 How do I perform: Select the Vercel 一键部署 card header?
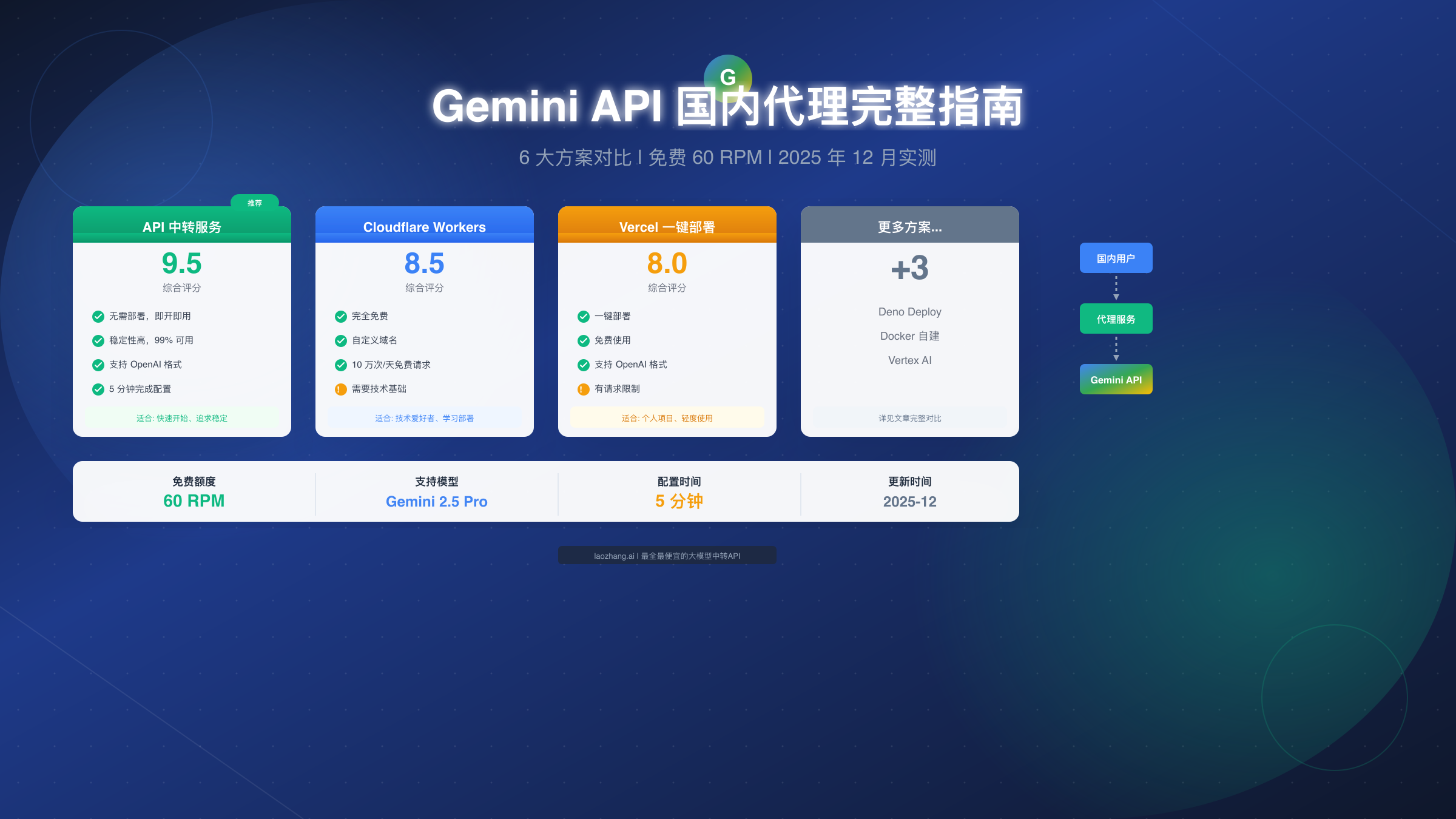pyautogui.click(x=667, y=226)
